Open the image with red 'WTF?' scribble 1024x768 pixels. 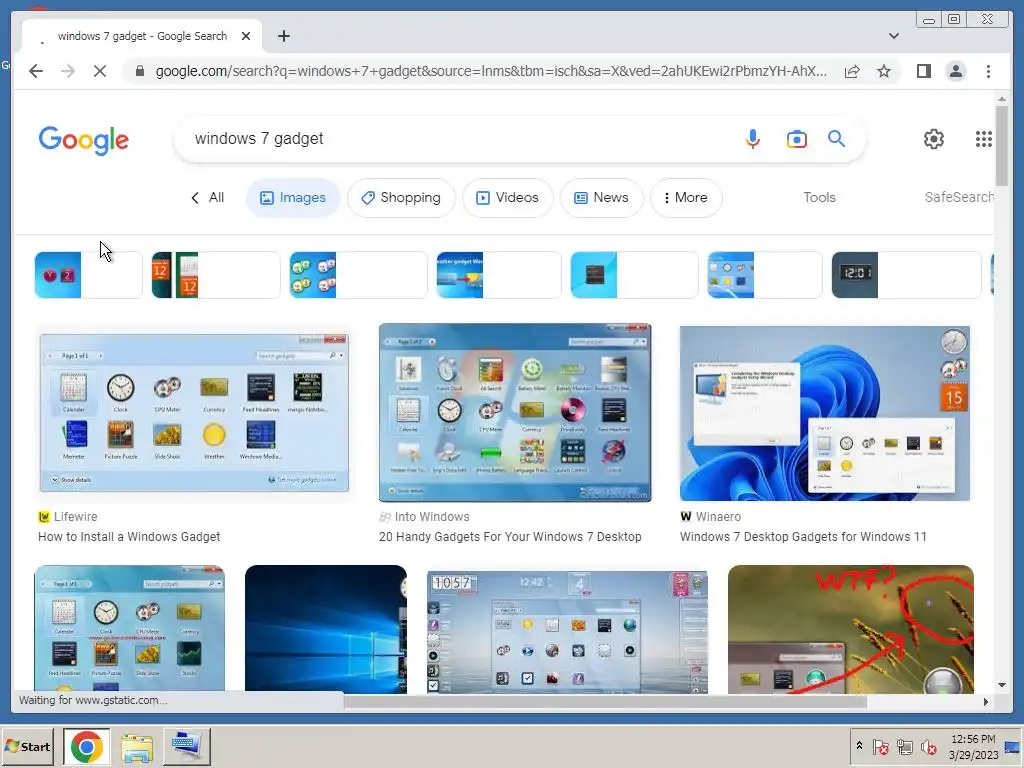[851, 629]
